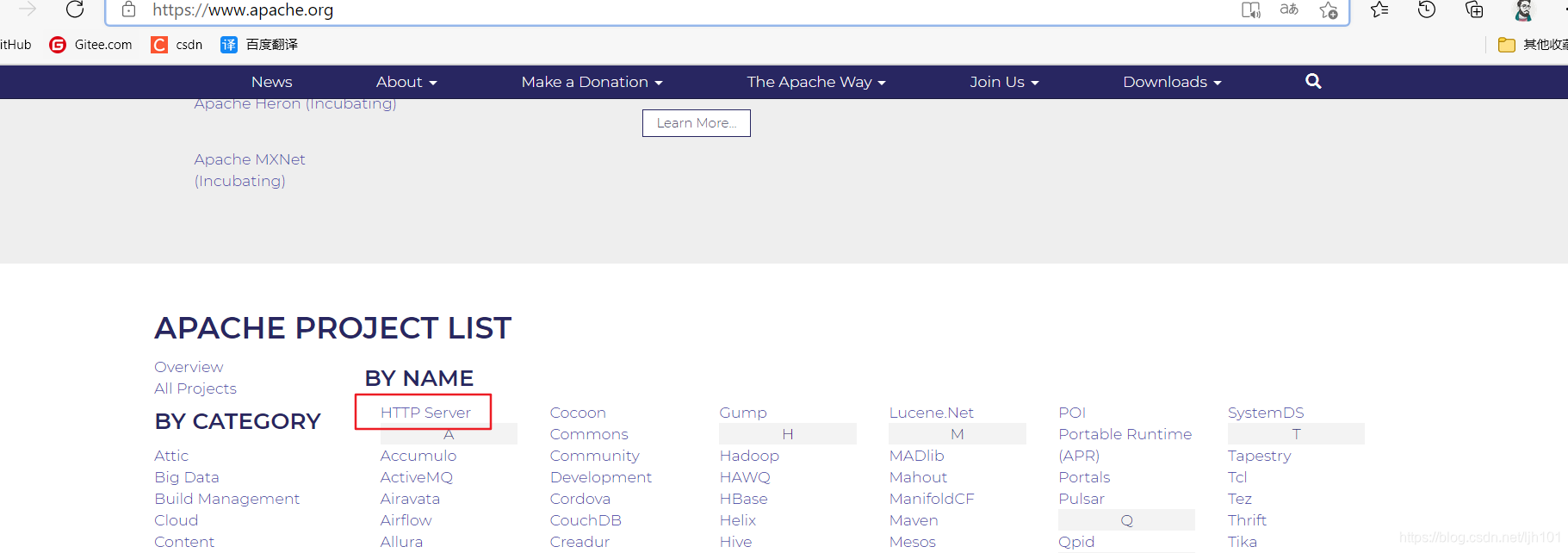1568x553 pixels.
Task: Open the Helix project link
Action: point(738,520)
